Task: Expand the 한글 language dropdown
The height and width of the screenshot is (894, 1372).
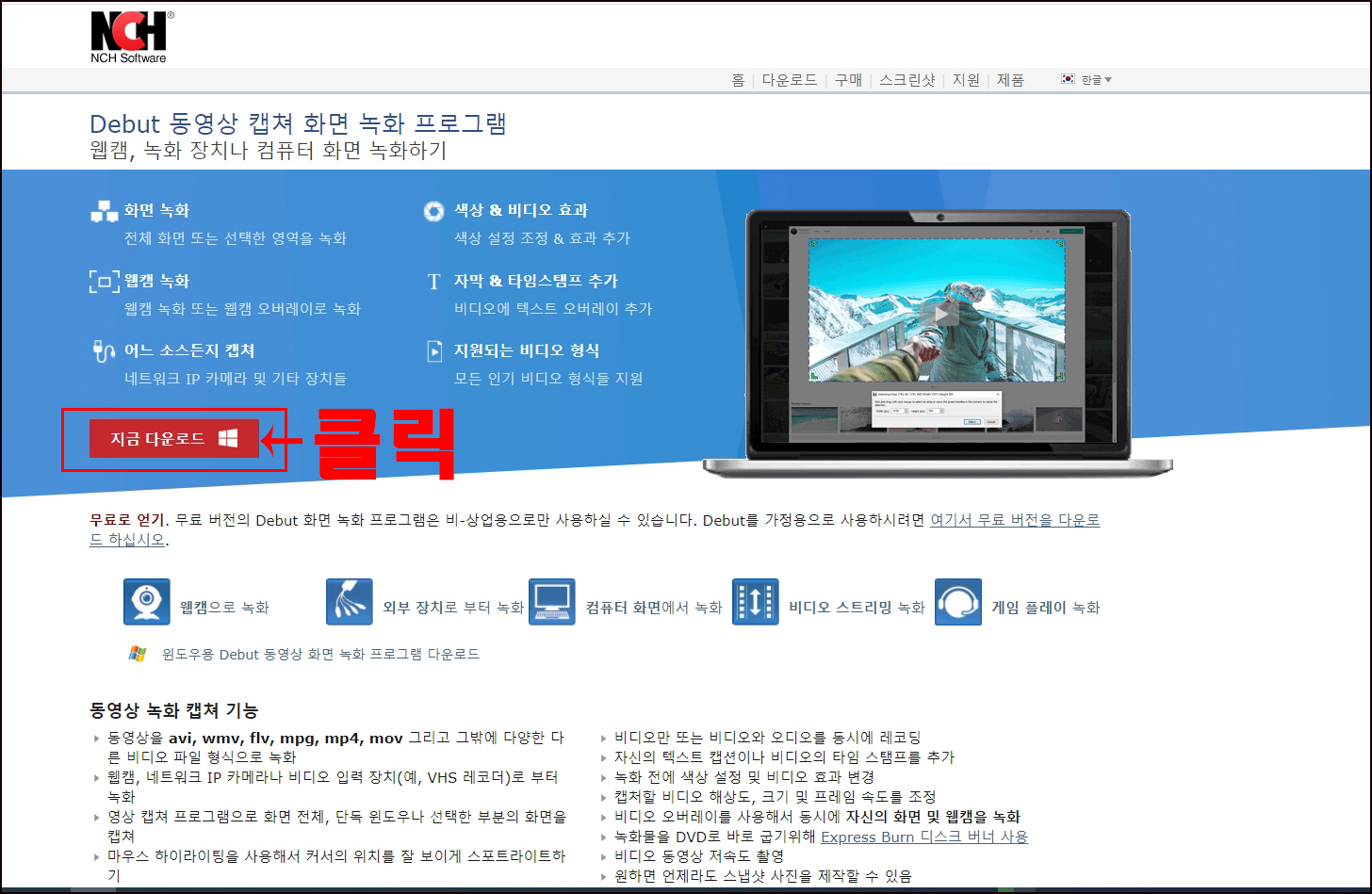Action: pyautogui.click(x=1096, y=80)
